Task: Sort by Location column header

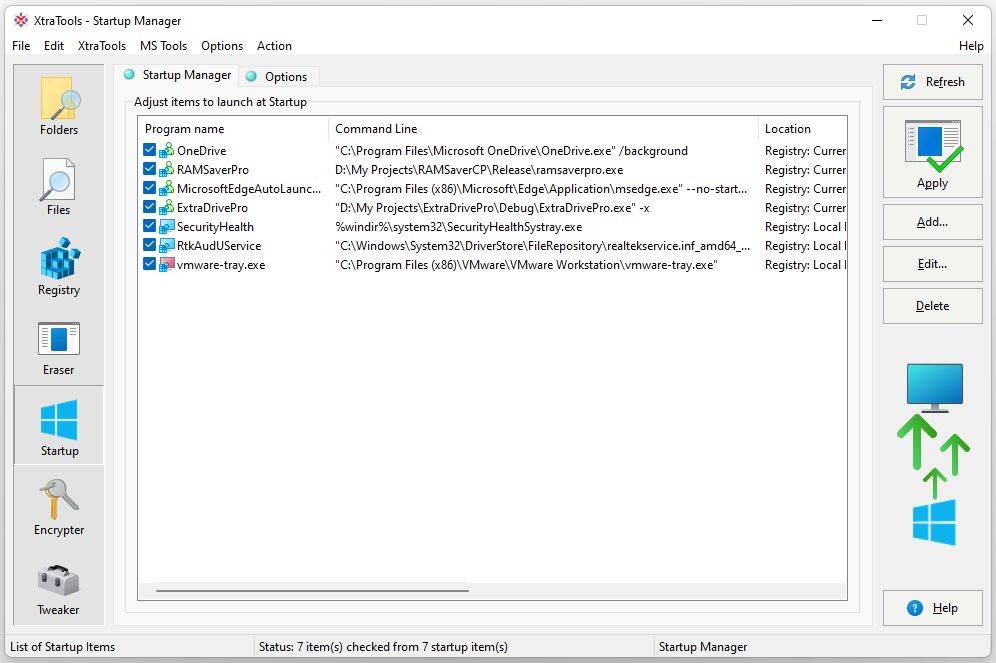Action: tap(803, 129)
